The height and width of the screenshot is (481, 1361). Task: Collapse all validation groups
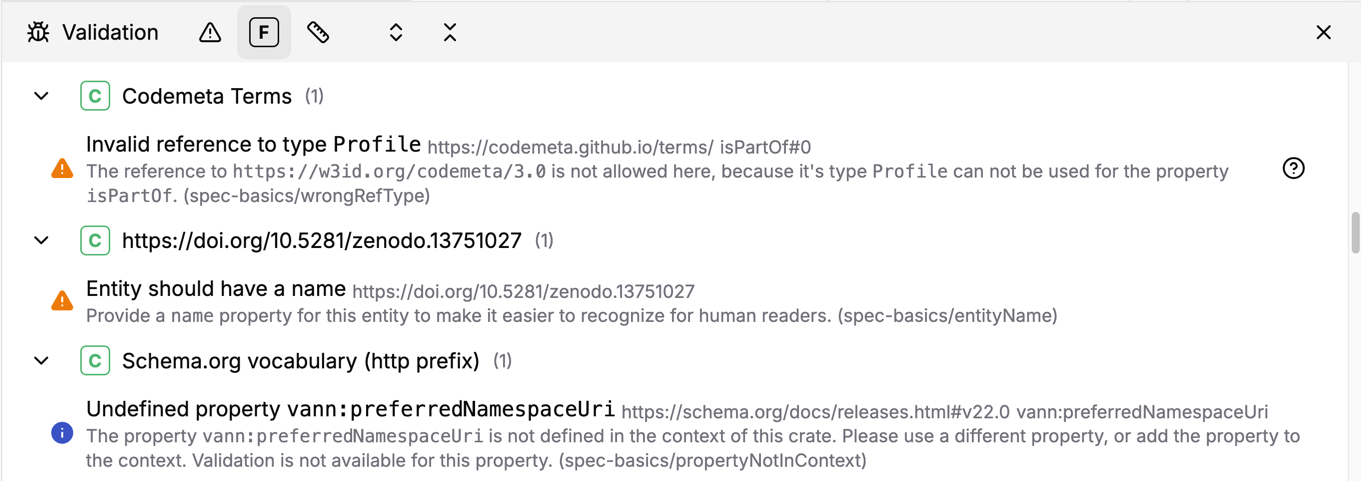(450, 32)
